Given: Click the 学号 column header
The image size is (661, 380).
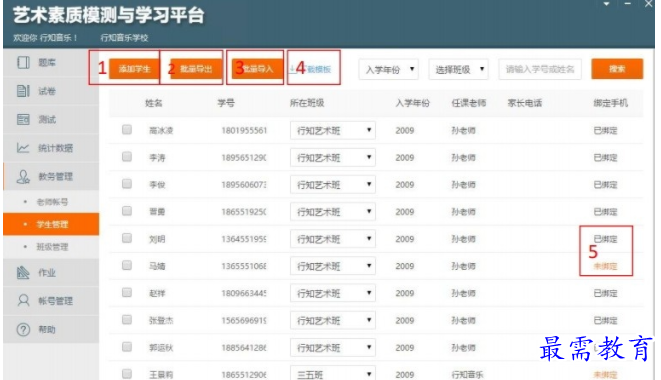Looking at the screenshot, I should (226, 103).
